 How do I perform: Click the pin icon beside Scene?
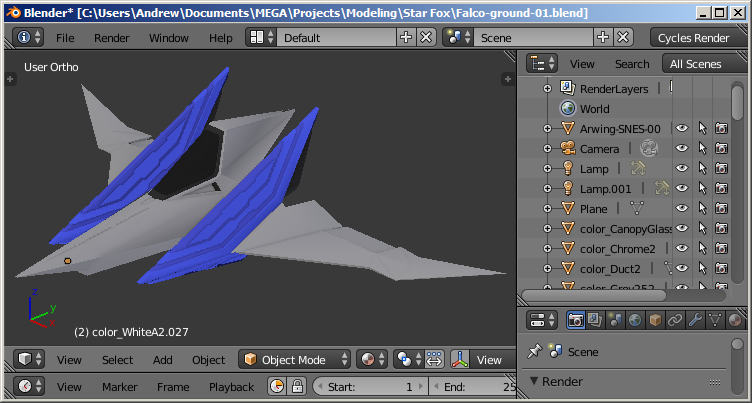(x=534, y=352)
